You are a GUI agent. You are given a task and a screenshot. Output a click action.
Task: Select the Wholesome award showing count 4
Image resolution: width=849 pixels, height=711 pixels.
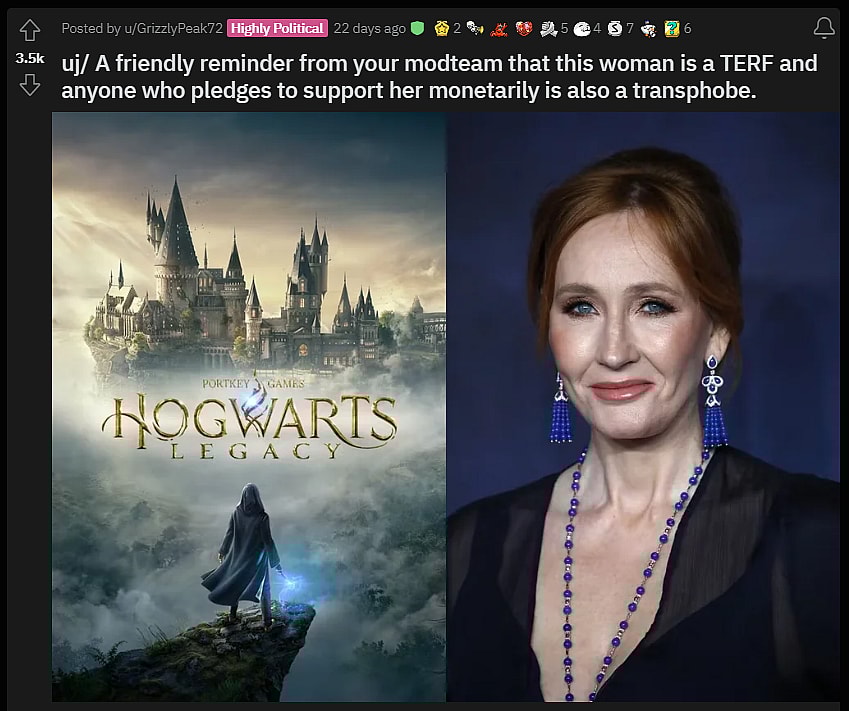click(x=583, y=29)
